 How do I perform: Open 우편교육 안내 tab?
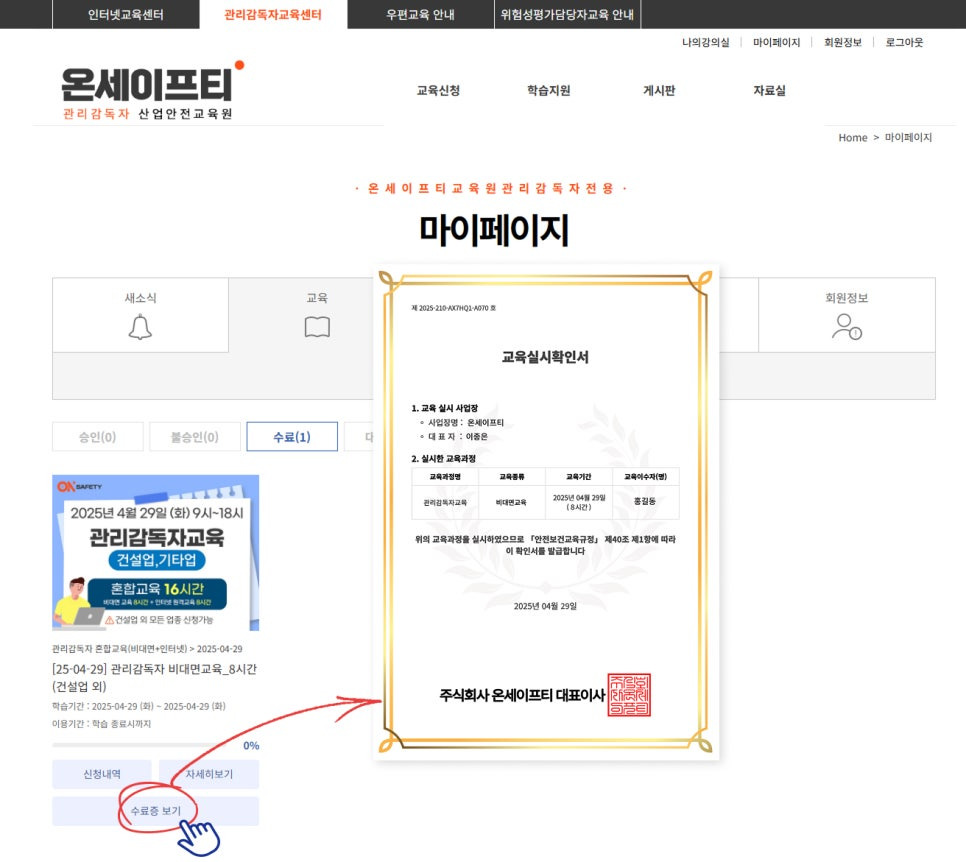(420, 14)
